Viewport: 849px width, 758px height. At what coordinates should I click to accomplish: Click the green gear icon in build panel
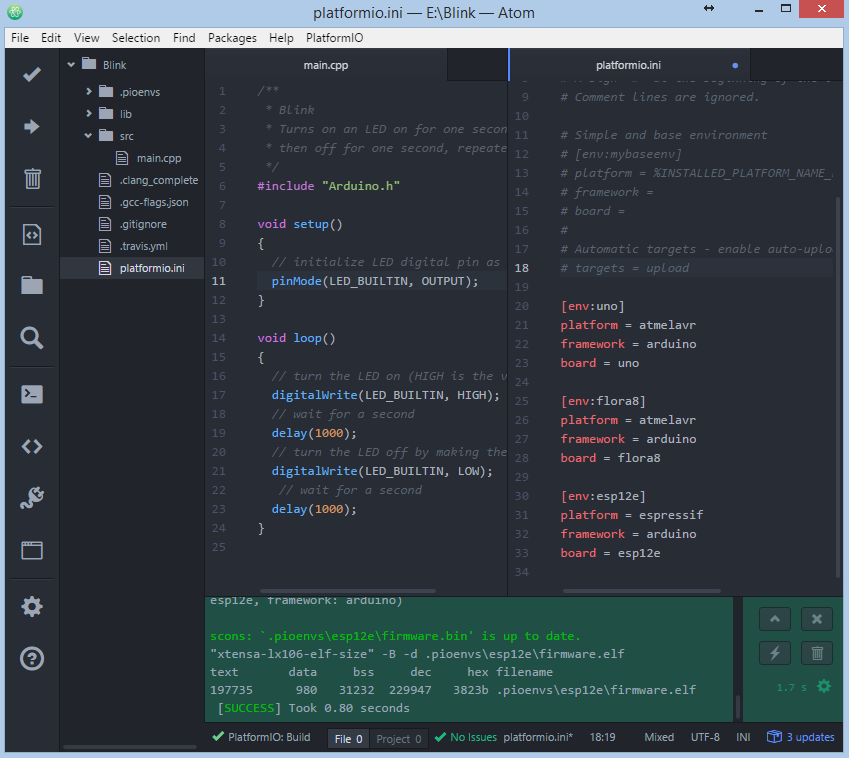tap(824, 687)
